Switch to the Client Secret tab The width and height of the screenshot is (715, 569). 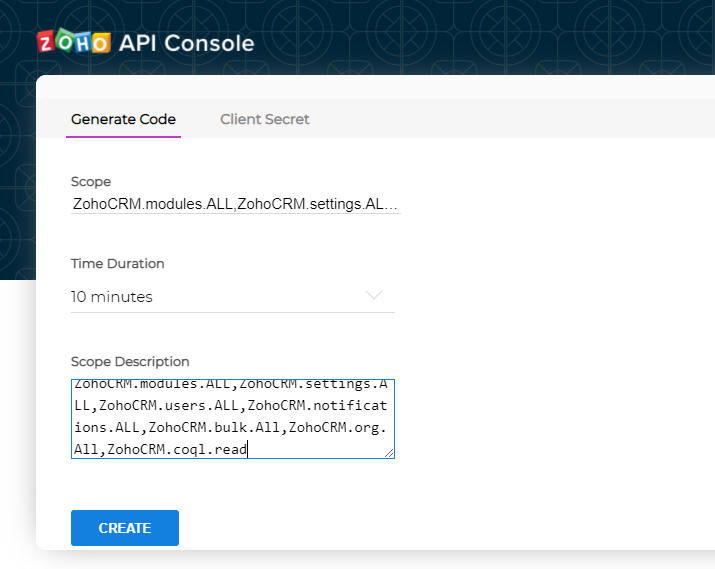click(x=264, y=119)
